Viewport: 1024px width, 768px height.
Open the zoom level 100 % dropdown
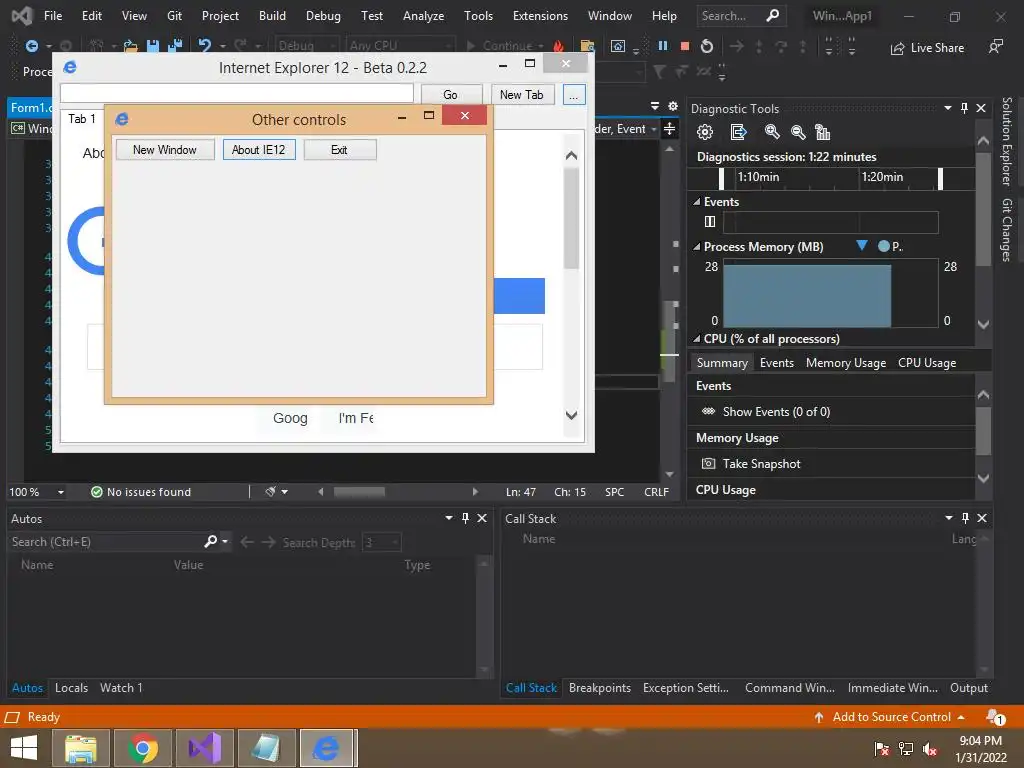pos(61,492)
